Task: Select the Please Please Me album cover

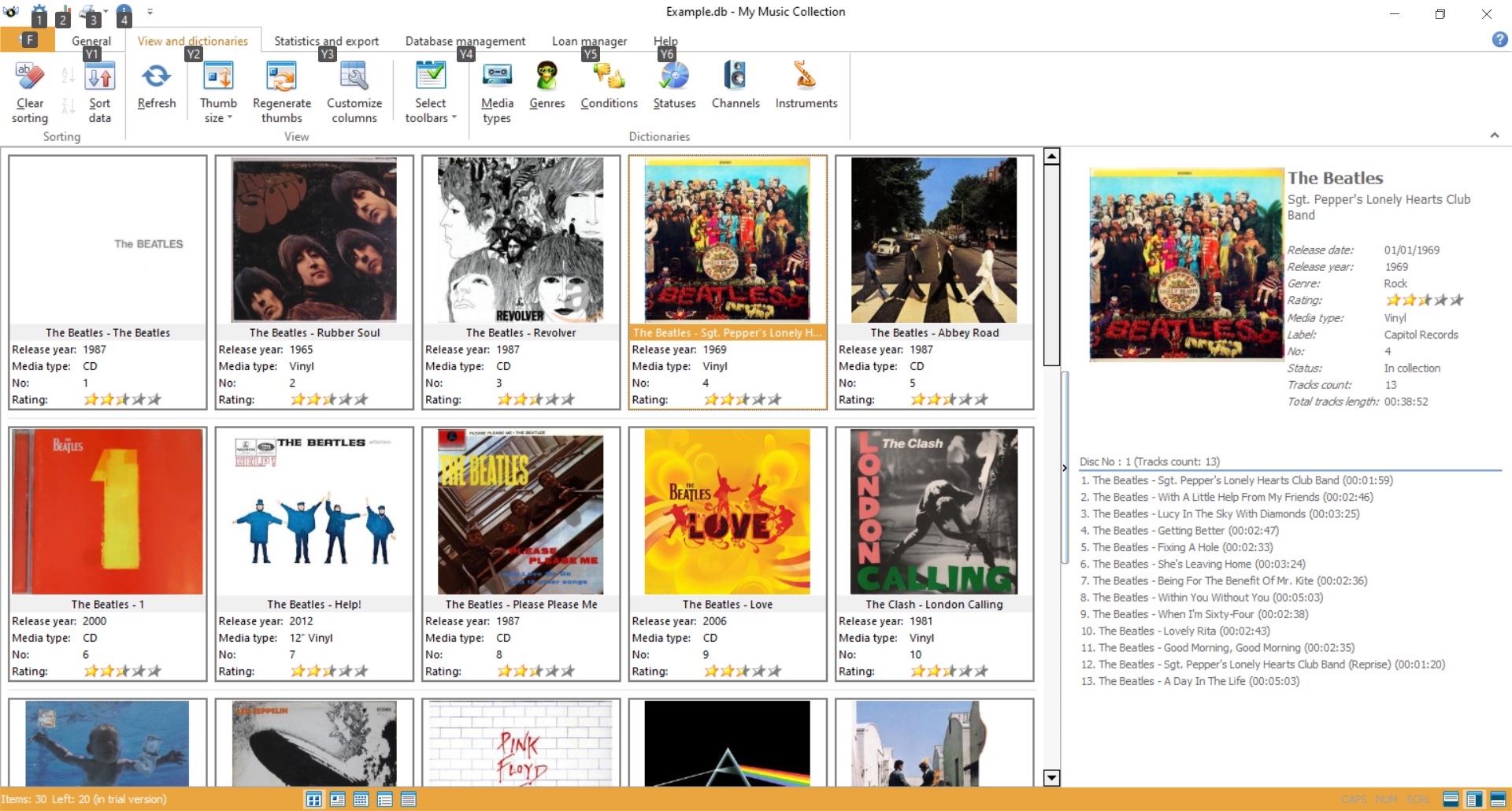Action: 521,511
